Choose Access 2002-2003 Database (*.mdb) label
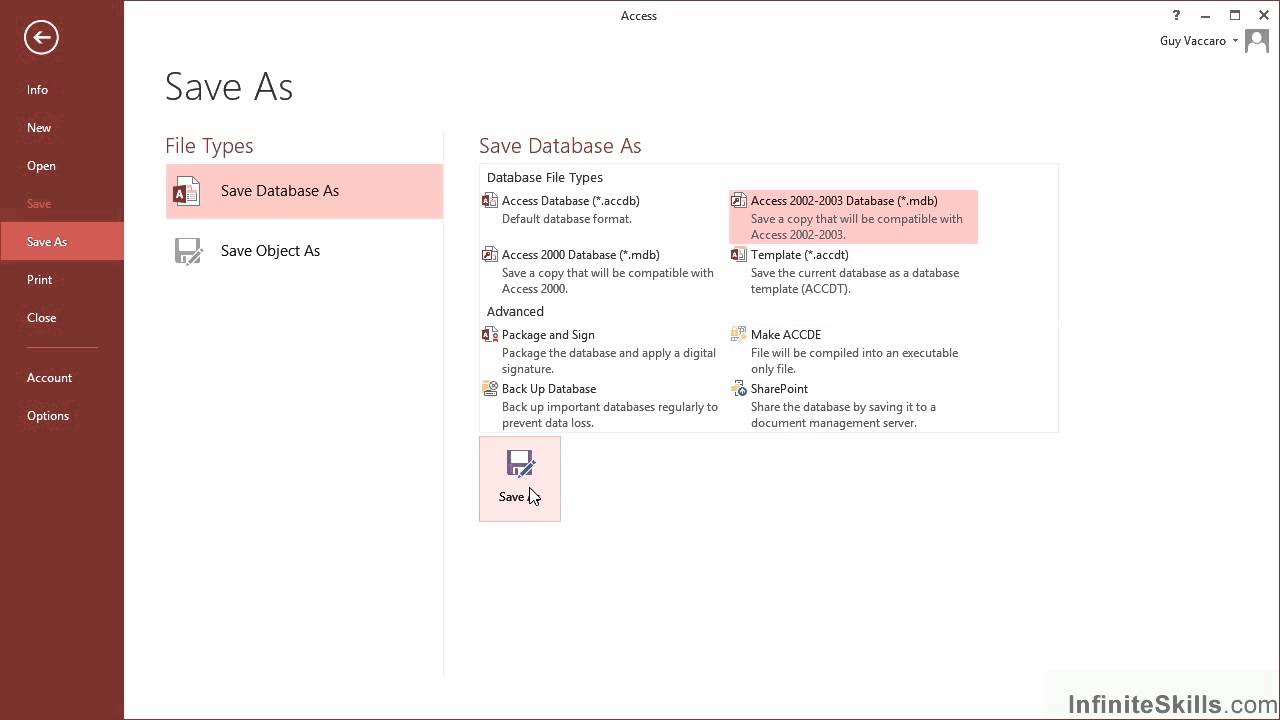This screenshot has width=1280, height=720. tap(844, 201)
